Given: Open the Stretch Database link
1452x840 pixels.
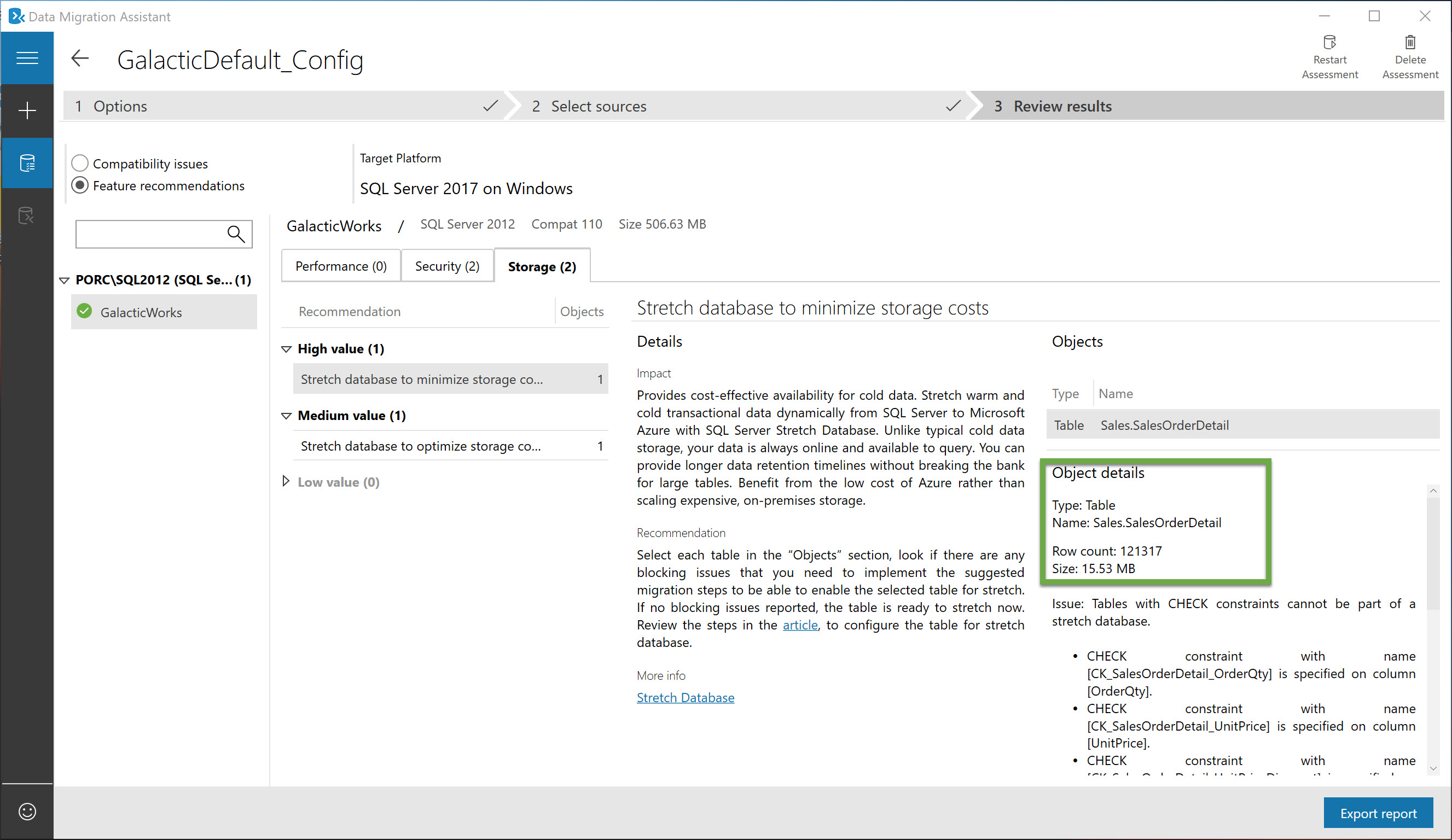Looking at the screenshot, I should pos(686,698).
